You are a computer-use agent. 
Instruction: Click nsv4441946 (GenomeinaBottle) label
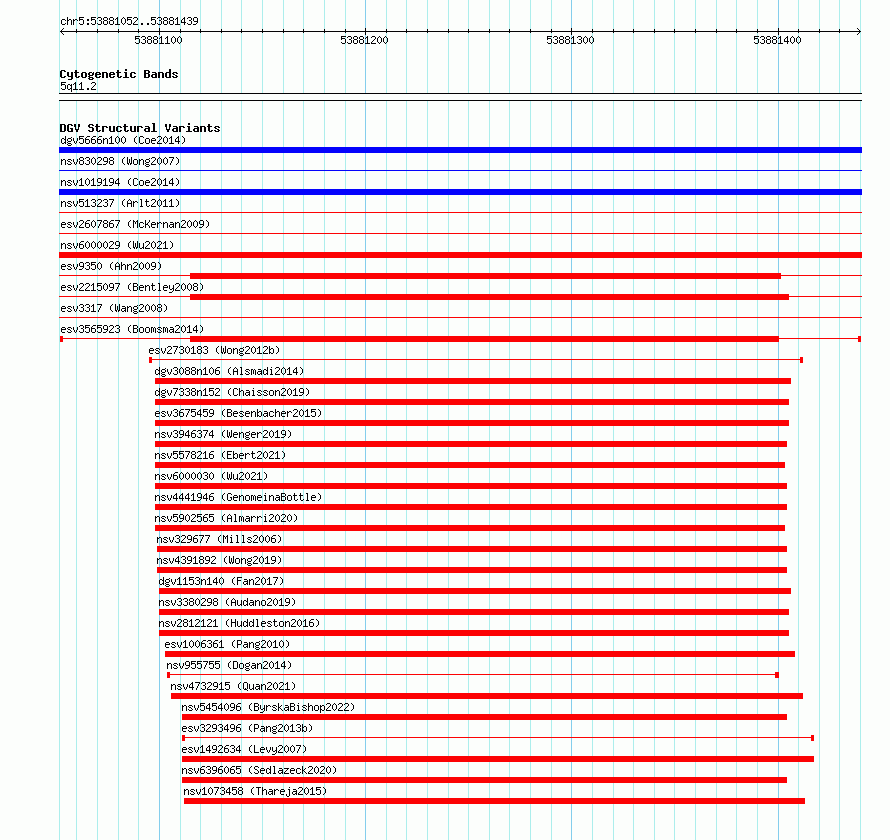click(x=238, y=497)
